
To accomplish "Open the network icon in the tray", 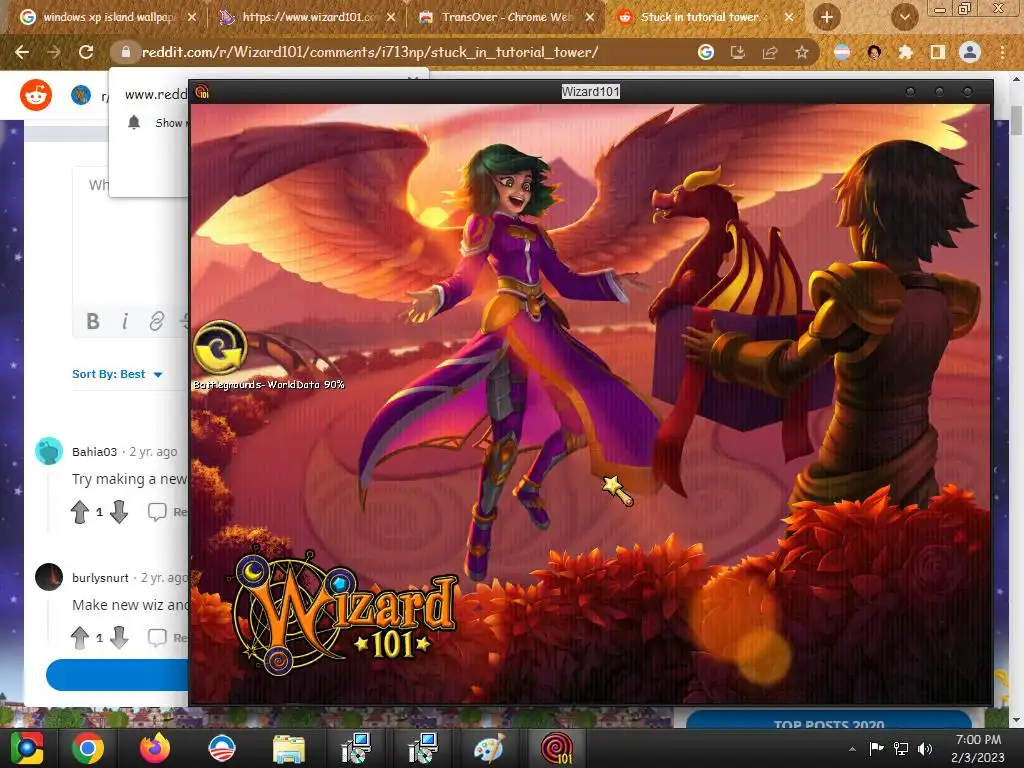I will pyautogui.click(x=901, y=749).
